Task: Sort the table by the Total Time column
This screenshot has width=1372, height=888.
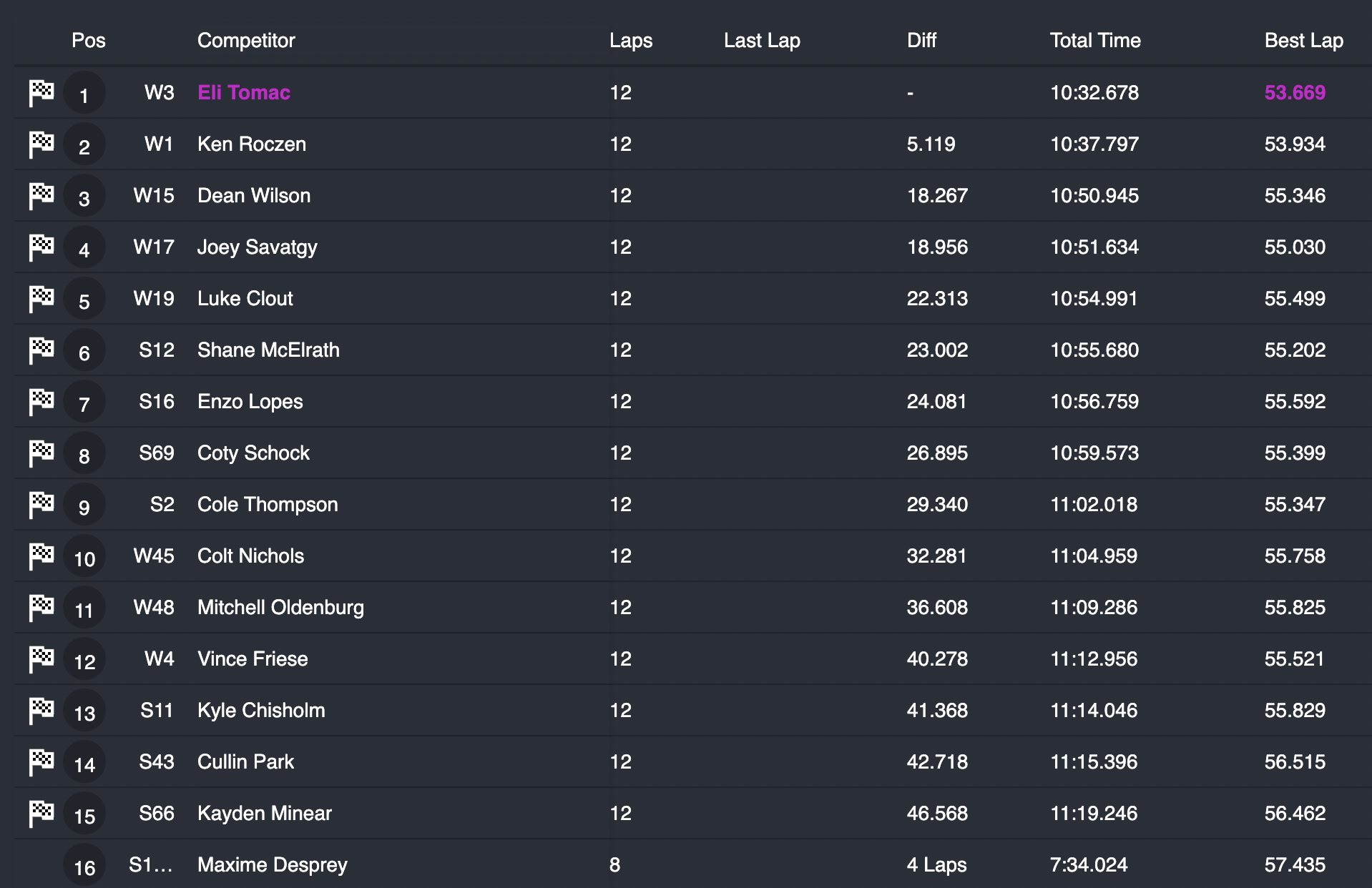Action: pyautogui.click(x=1094, y=41)
